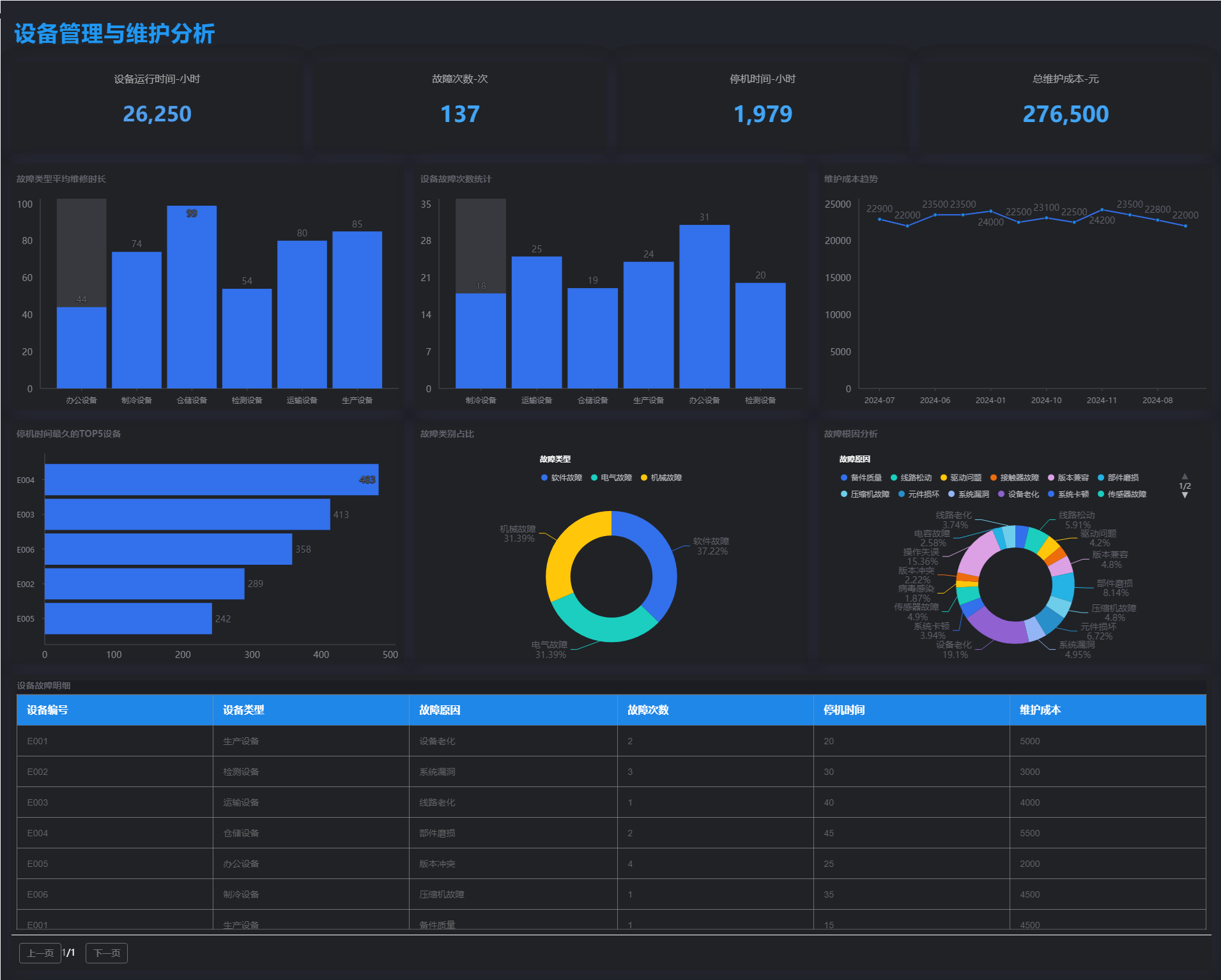
Task: Toggle 备件质量 legend entry
Action: pyautogui.click(x=861, y=478)
